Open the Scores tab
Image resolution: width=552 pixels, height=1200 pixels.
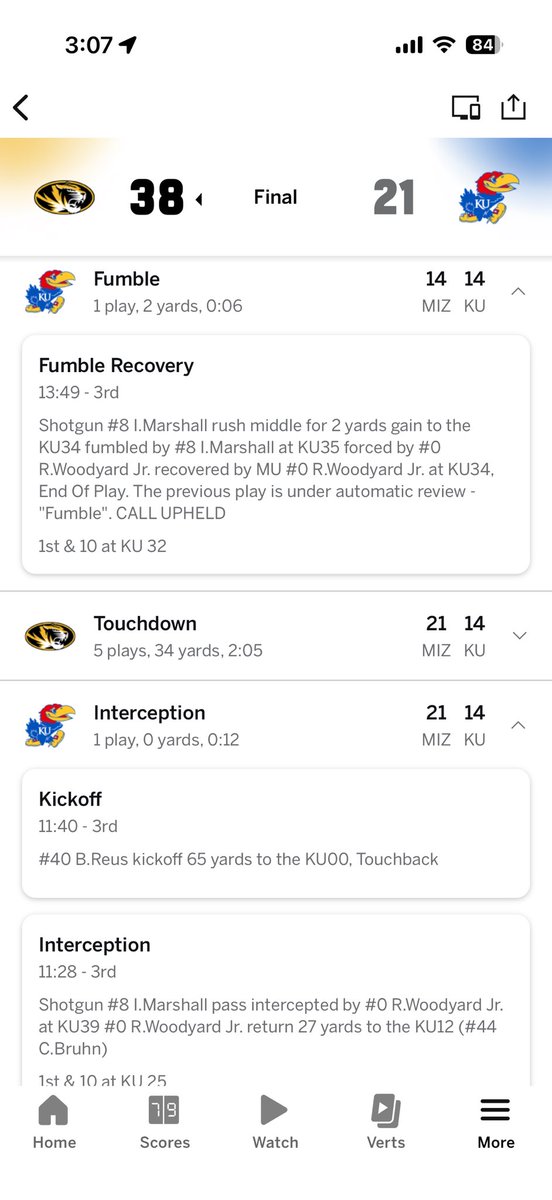[x=164, y=1122]
